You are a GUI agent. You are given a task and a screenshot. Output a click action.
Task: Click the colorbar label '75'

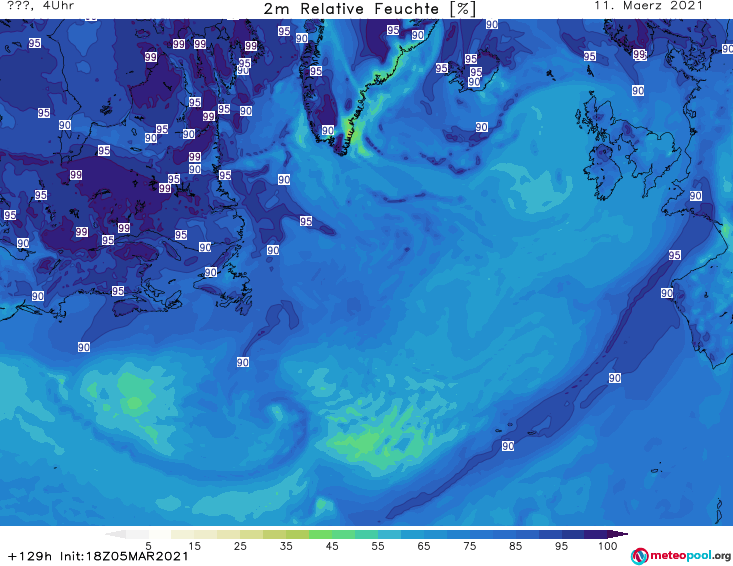click(x=470, y=546)
